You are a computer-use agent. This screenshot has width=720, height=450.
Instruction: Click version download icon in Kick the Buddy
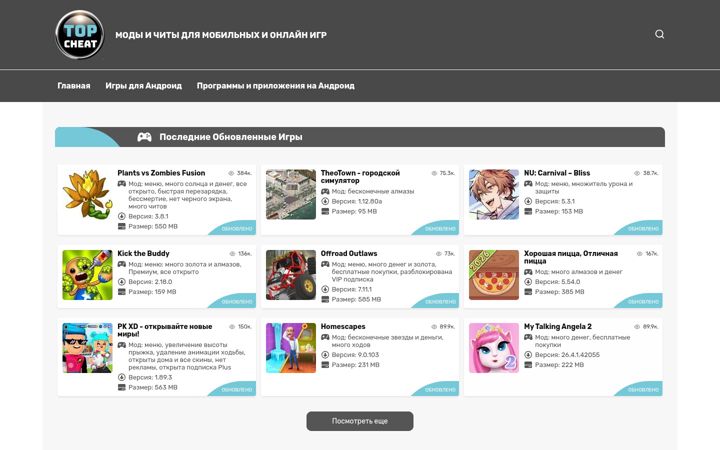click(x=122, y=281)
